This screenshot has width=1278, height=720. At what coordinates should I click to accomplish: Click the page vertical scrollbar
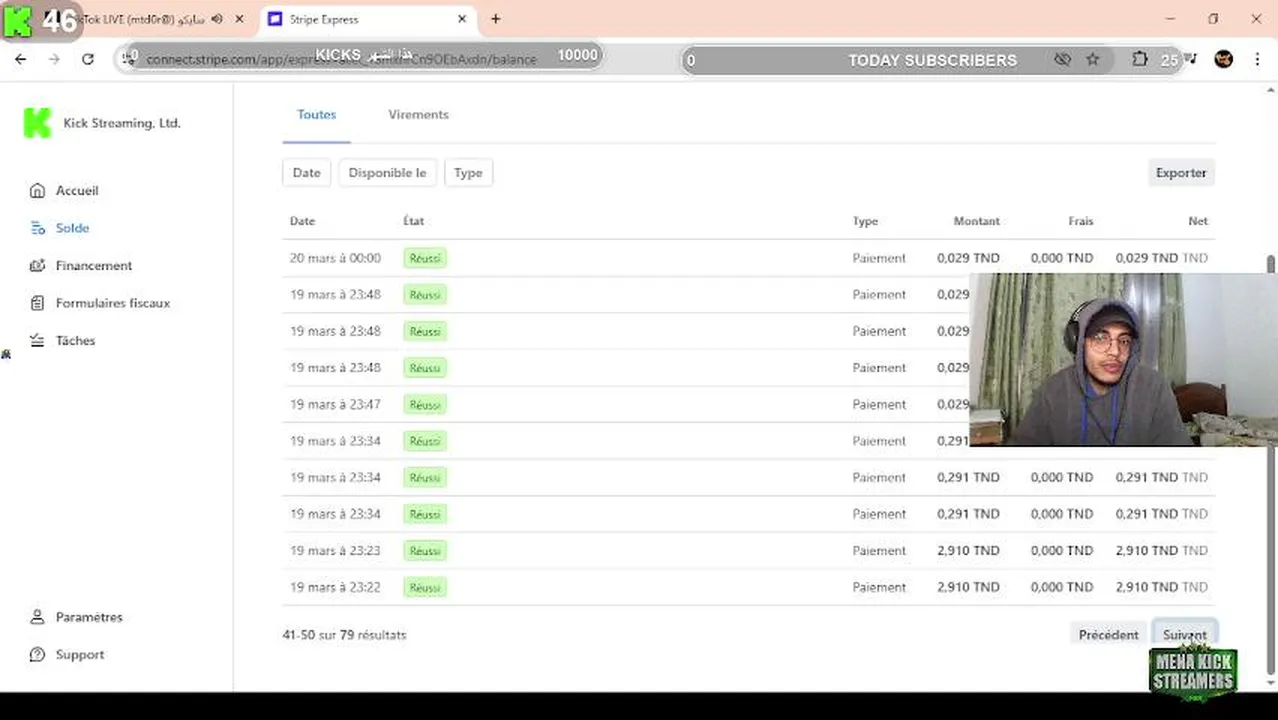click(1271, 464)
